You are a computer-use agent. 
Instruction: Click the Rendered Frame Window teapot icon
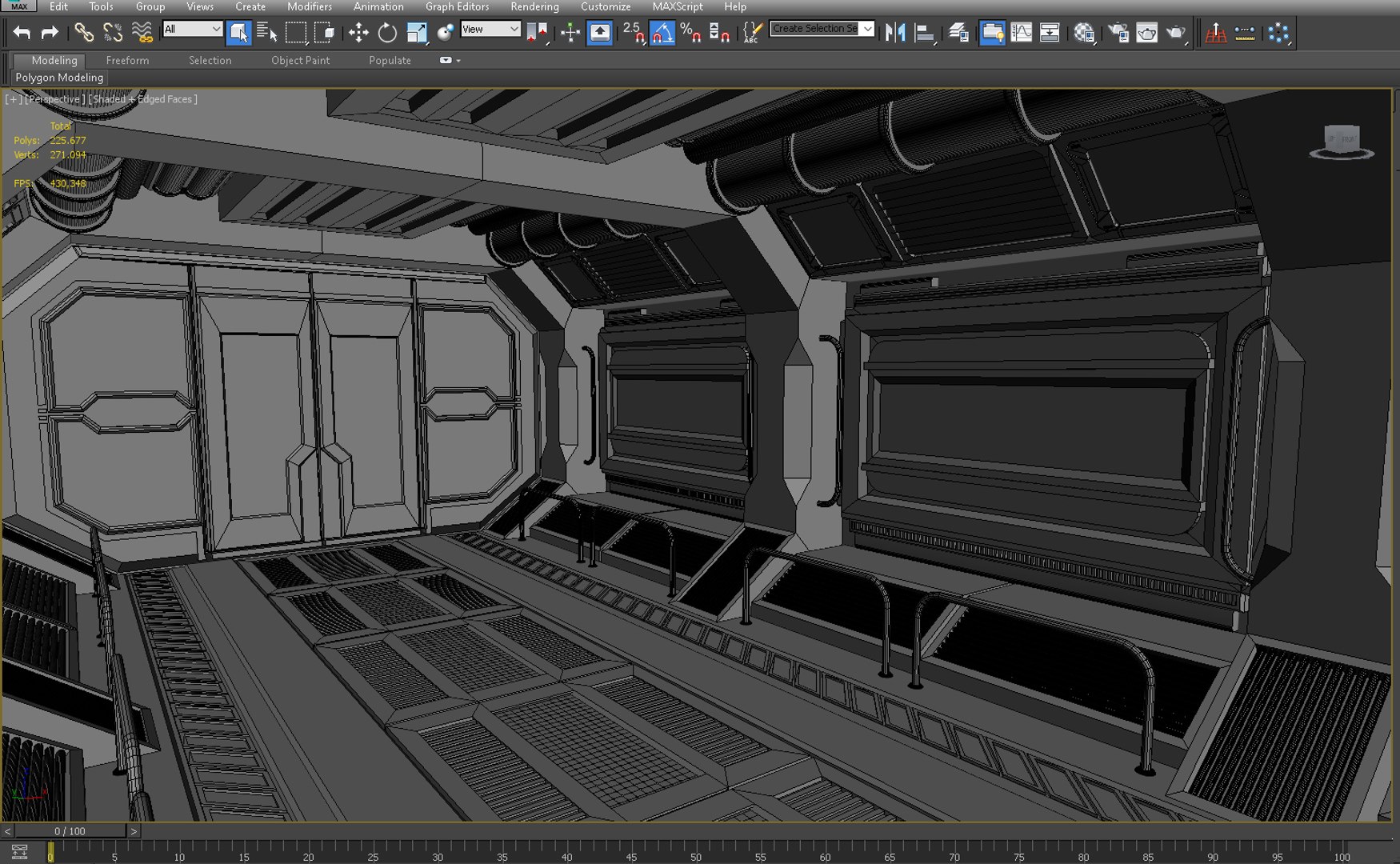pyautogui.click(x=1147, y=33)
